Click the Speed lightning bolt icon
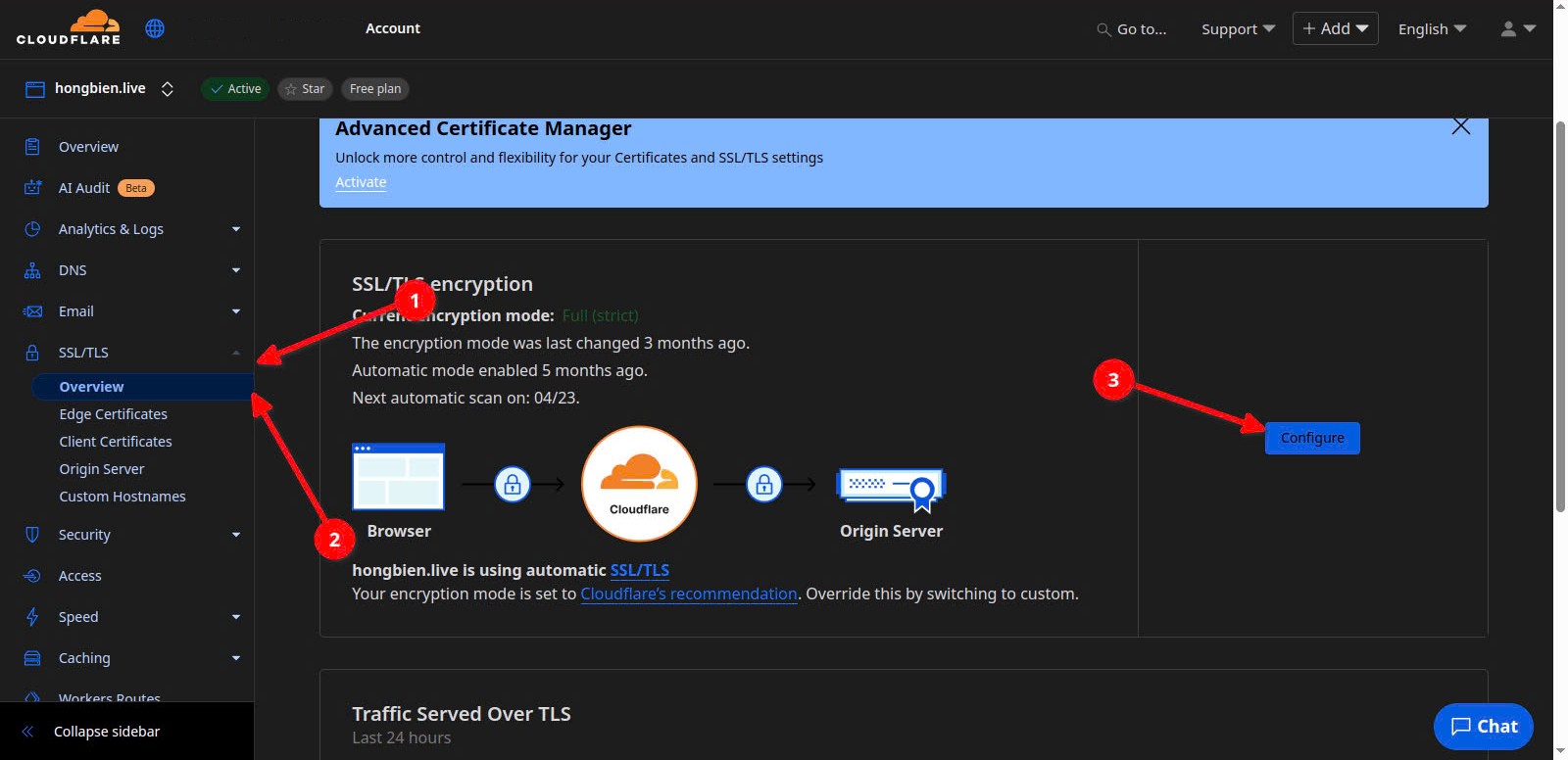 point(32,617)
